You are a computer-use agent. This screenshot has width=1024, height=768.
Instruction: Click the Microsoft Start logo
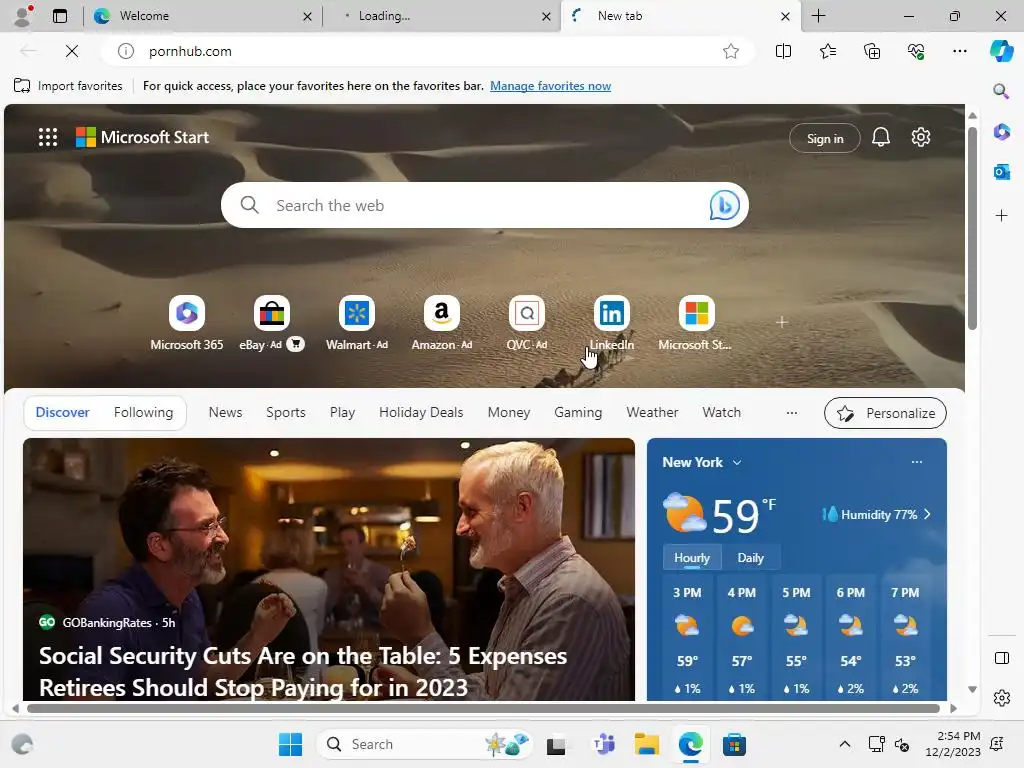[x=142, y=137]
